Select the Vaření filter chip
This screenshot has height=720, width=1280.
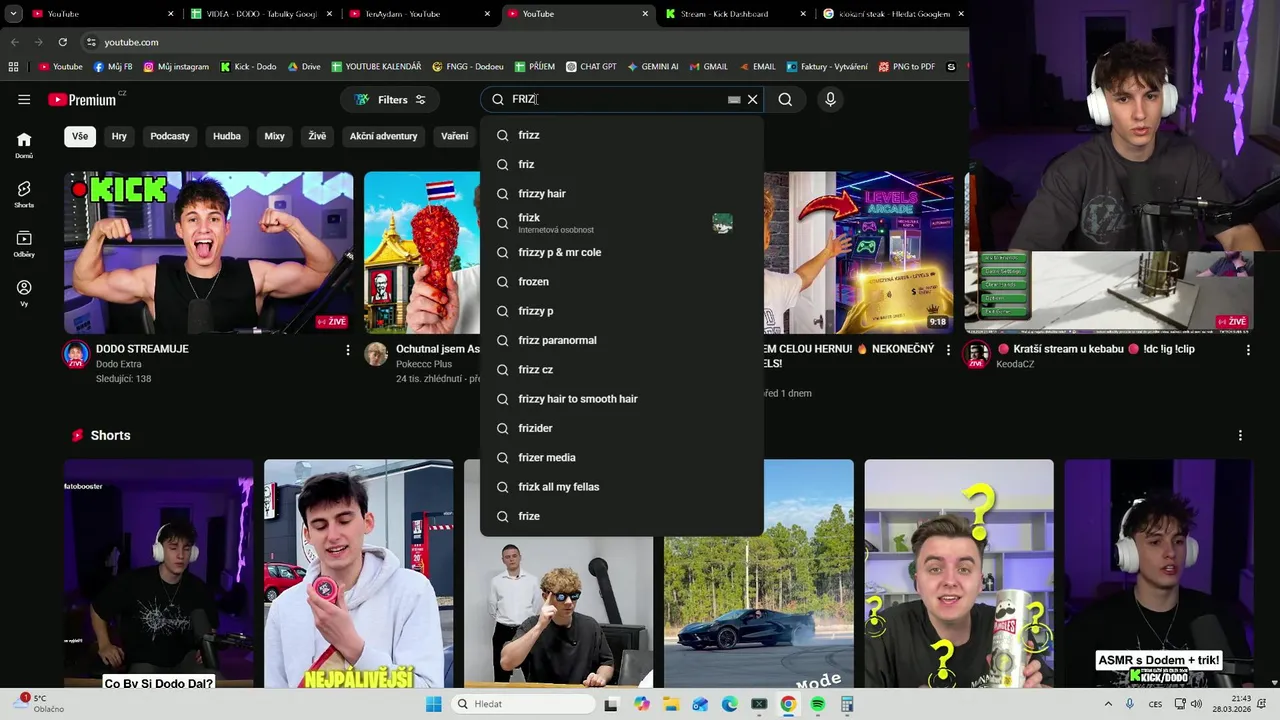click(455, 136)
